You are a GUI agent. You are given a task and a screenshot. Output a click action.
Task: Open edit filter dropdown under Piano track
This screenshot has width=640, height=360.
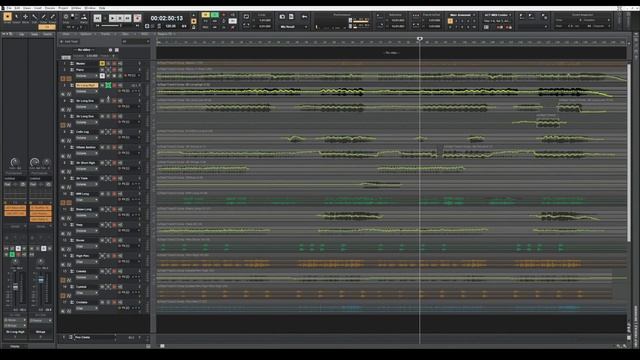pos(87,76)
